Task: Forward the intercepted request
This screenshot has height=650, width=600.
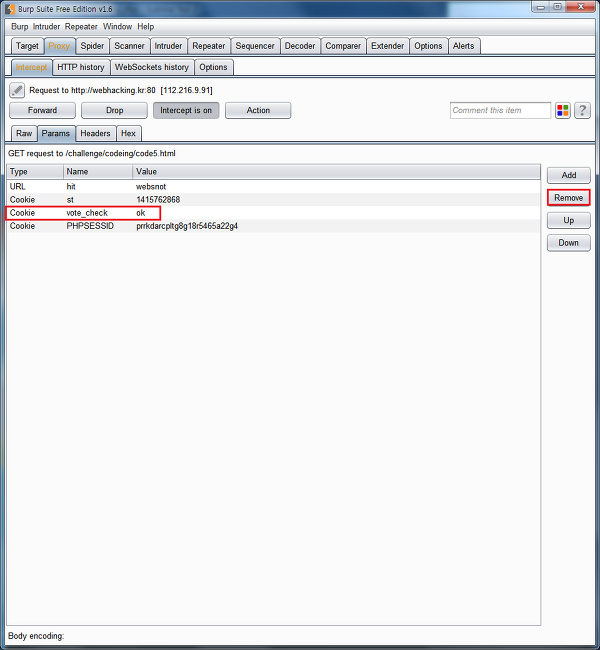Action: [x=42, y=110]
